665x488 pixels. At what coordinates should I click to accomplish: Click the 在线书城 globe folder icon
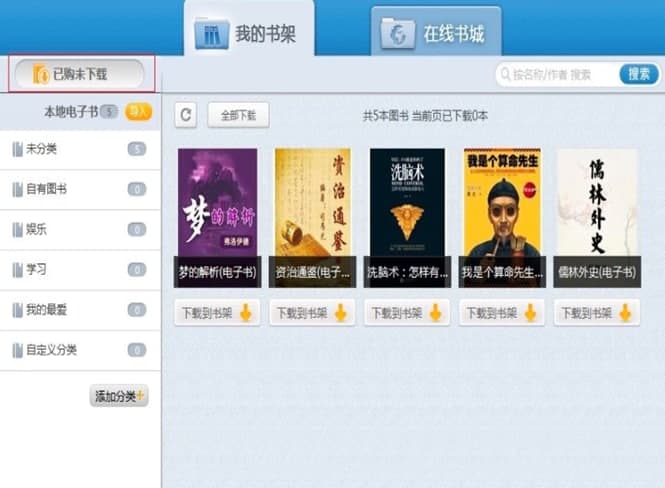(398, 33)
